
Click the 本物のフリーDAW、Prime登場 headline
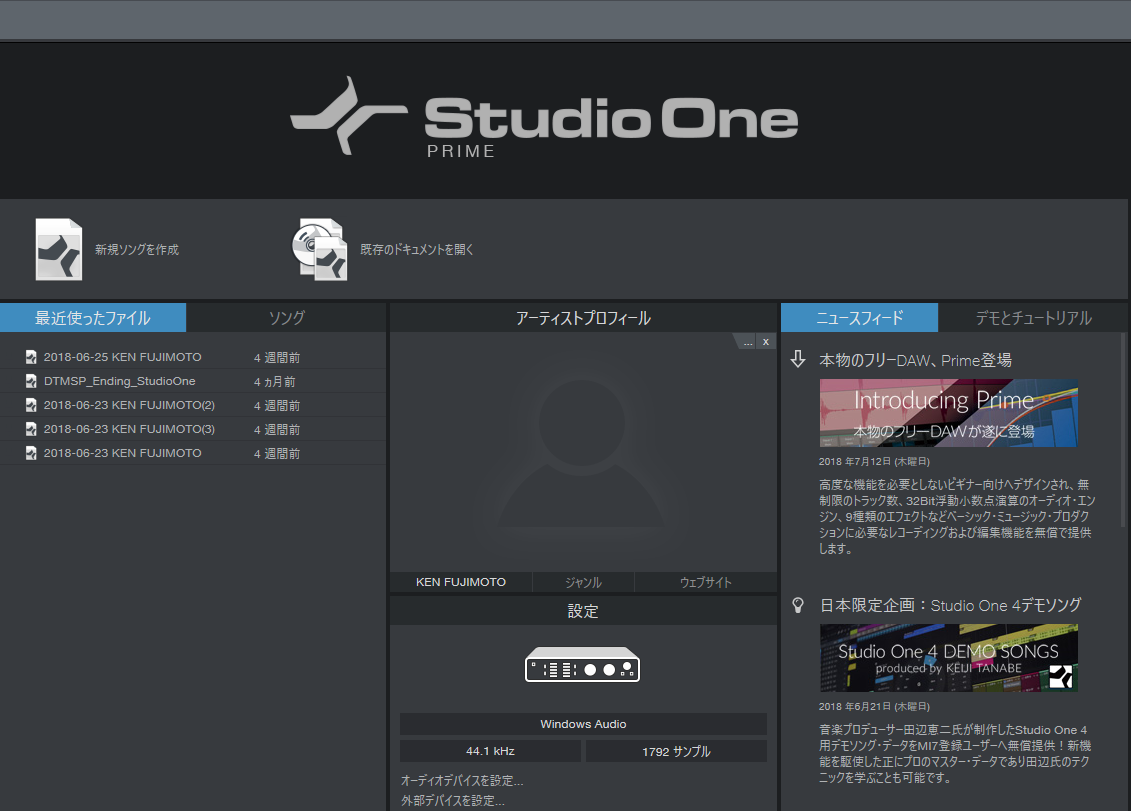pyautogui.click(x=915, y=360)
